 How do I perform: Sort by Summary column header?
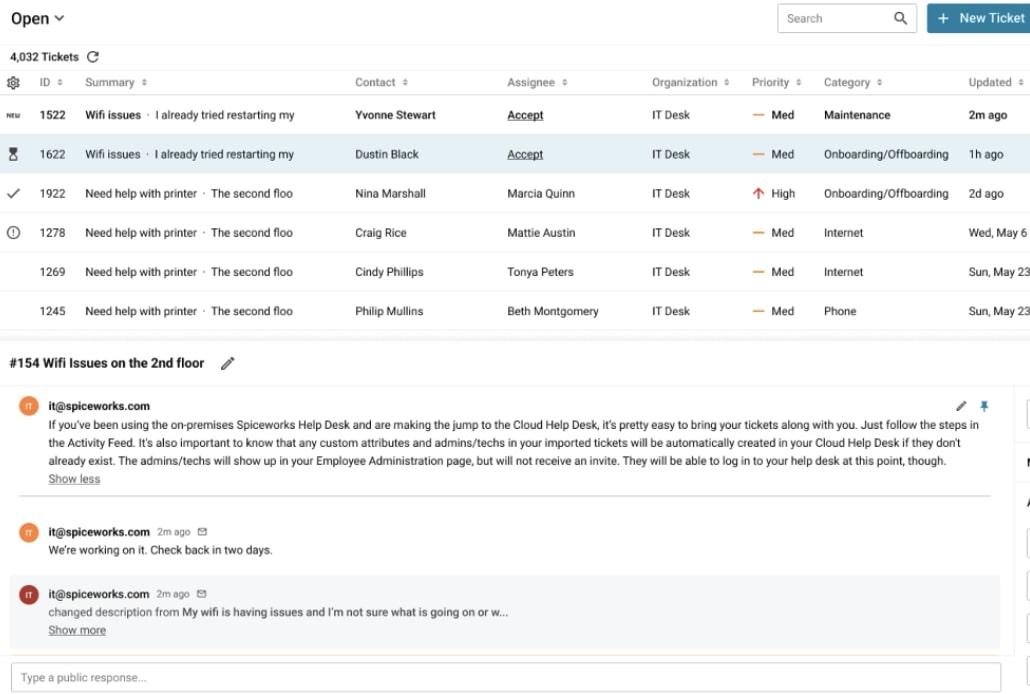pyautogui.click(x=116, y=83)
